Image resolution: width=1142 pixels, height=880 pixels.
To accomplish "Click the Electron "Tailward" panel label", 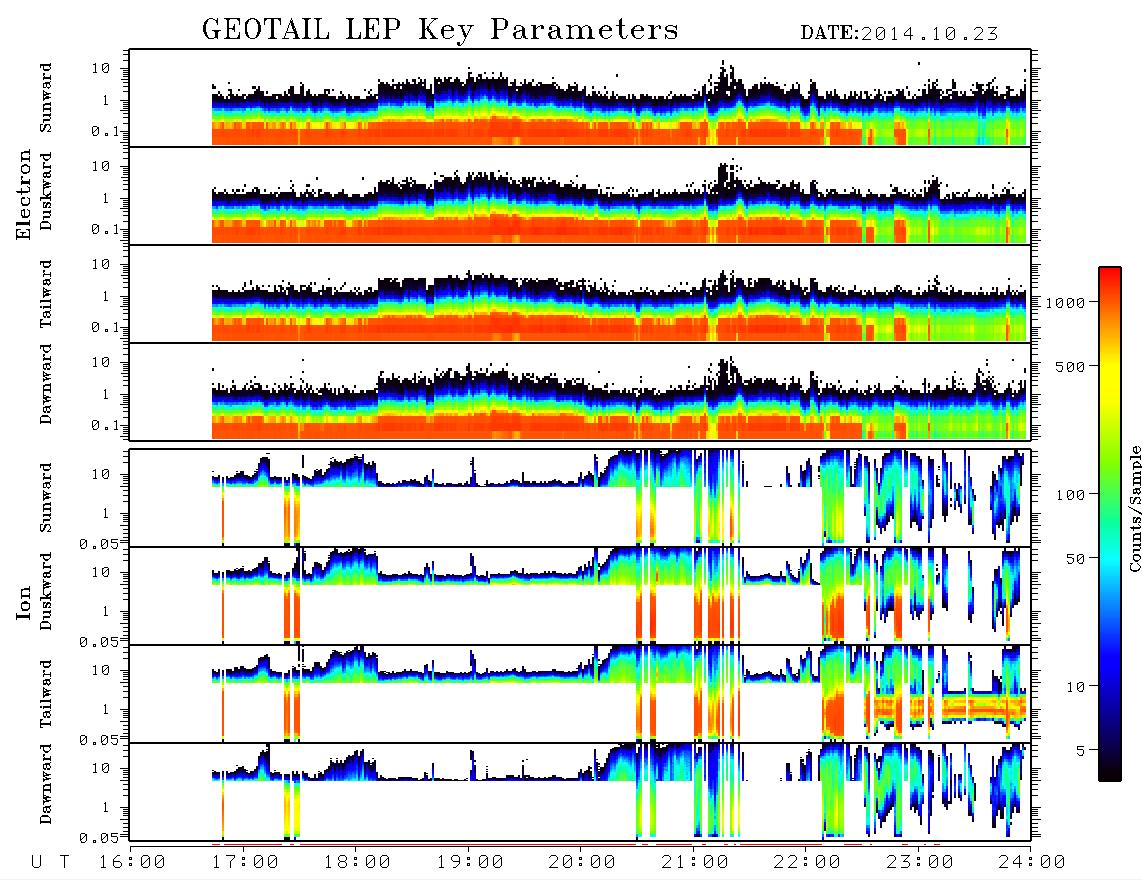I will pyautogui.click(x=46, y=294).
